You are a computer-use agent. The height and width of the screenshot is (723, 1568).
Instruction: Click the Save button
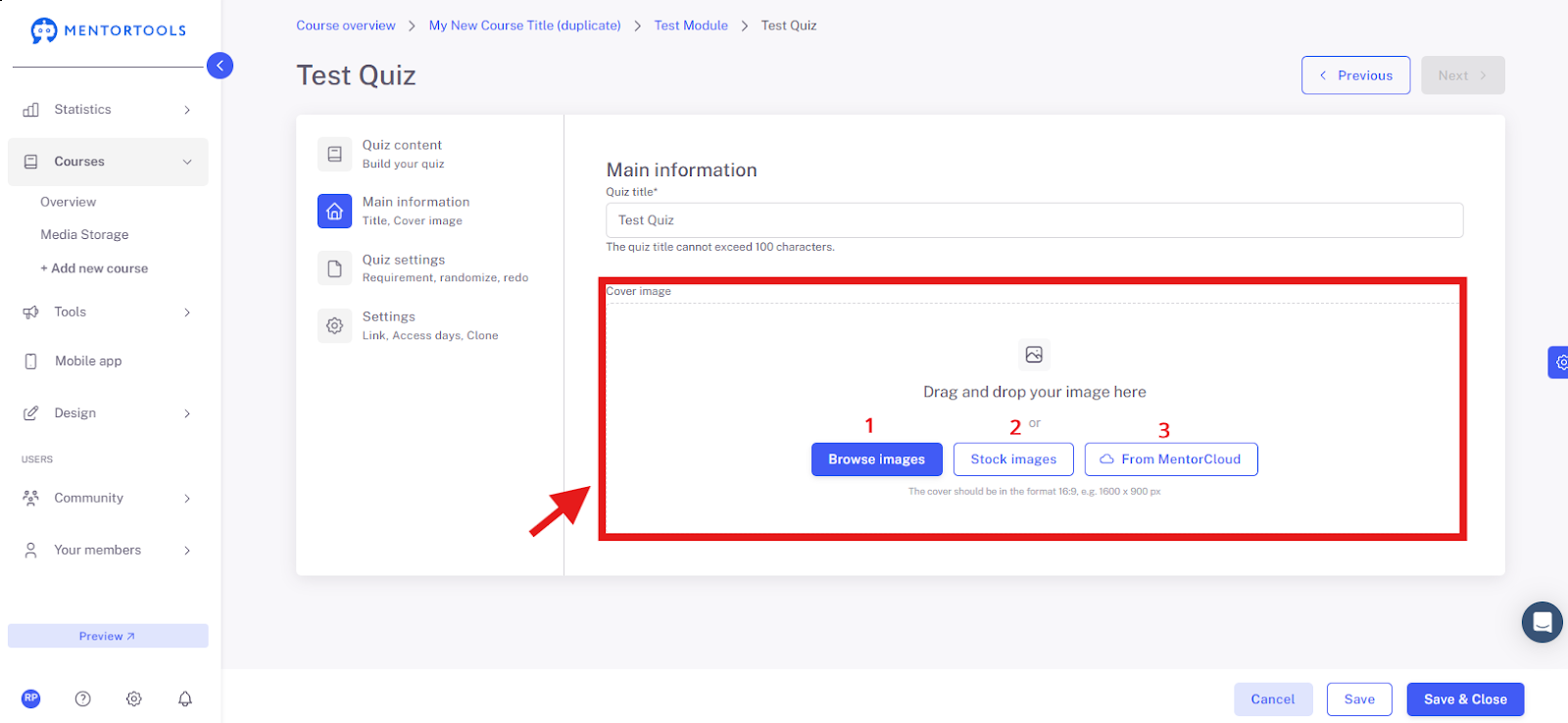pos(1359,699)
